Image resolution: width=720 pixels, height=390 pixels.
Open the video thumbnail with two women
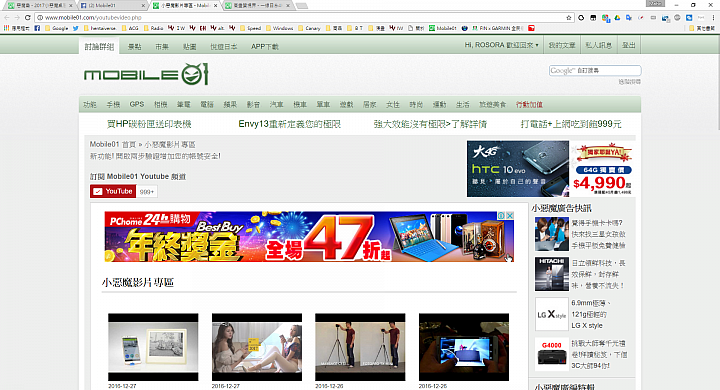click(257, 347)
